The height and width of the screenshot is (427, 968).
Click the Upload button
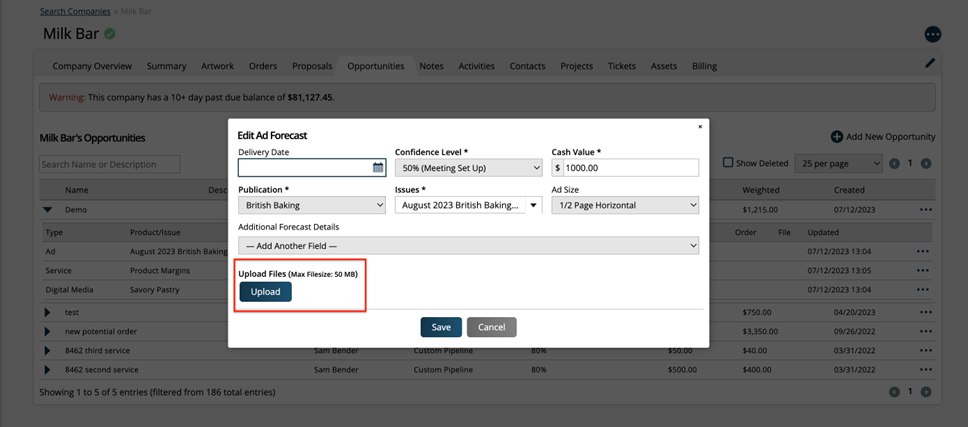[x=265, y=292]
